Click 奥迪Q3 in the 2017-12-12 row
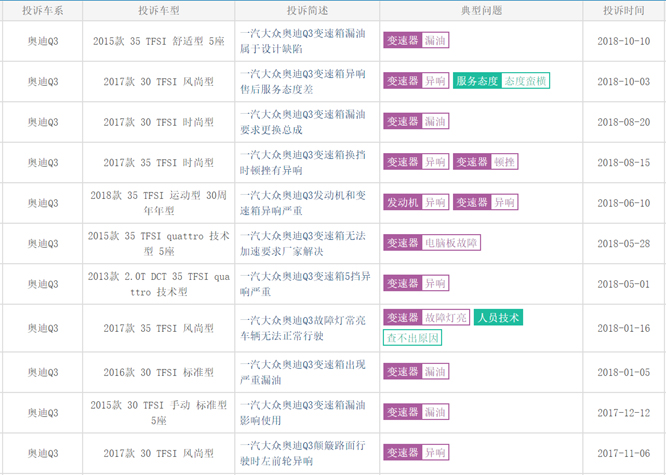This screenshot has width=666, height=475. pyautogui.click(x=43, y=413)
